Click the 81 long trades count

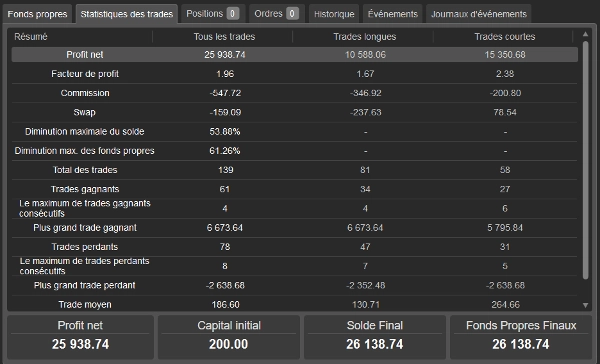365,170
